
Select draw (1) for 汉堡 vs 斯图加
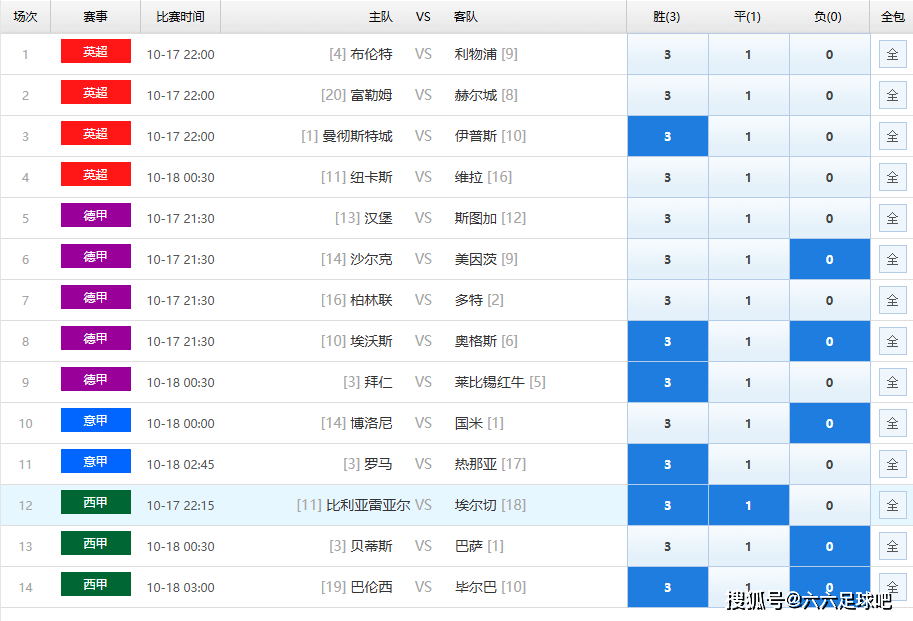point(748,218)
